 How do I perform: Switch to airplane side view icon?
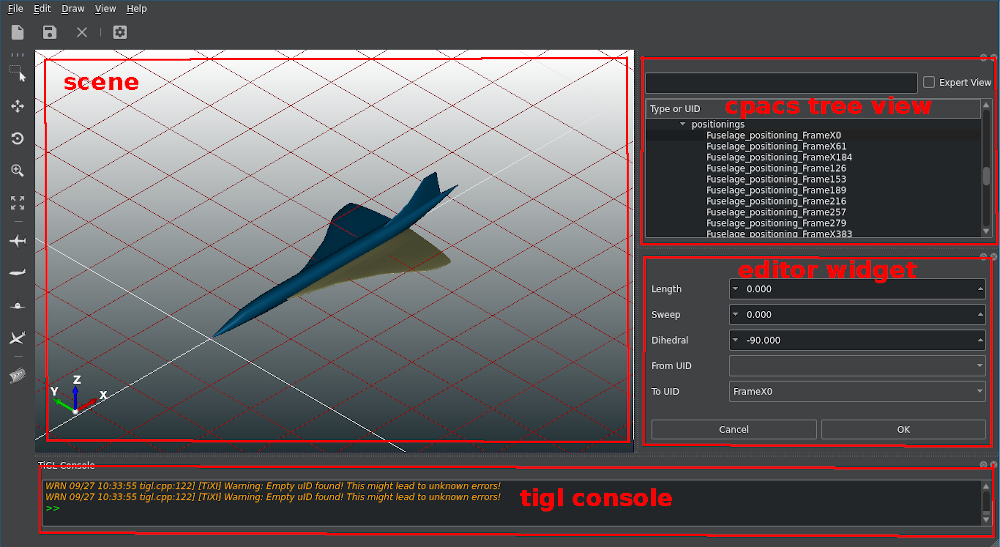pos(17,272)
